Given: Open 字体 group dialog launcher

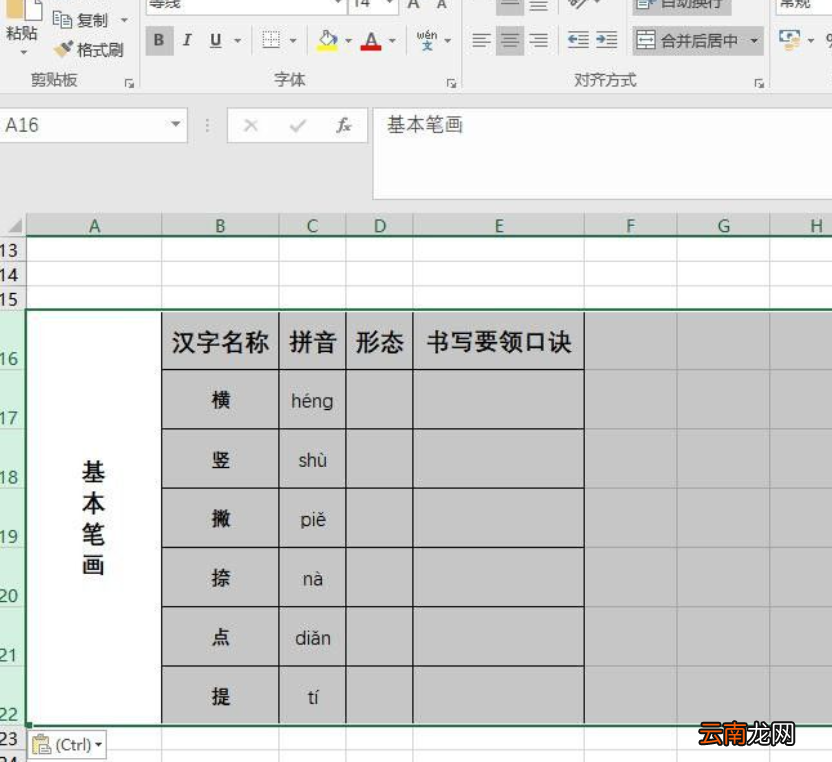Looking at the screenshot, I should pos(451,83).
